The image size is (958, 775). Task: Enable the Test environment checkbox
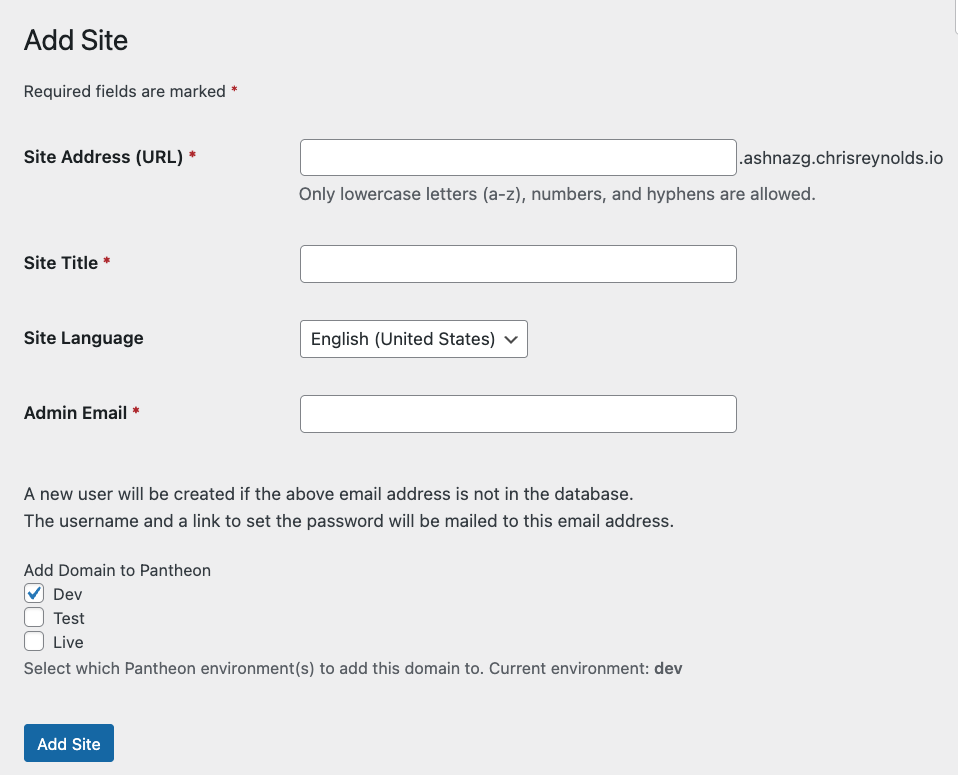[34, 617]
